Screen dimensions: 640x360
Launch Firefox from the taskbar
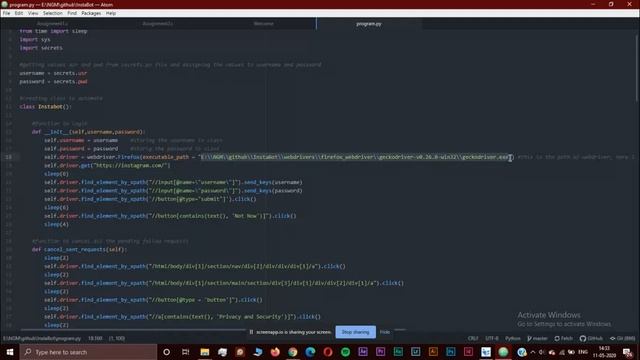pyautogui.click(x=275, y=352)
